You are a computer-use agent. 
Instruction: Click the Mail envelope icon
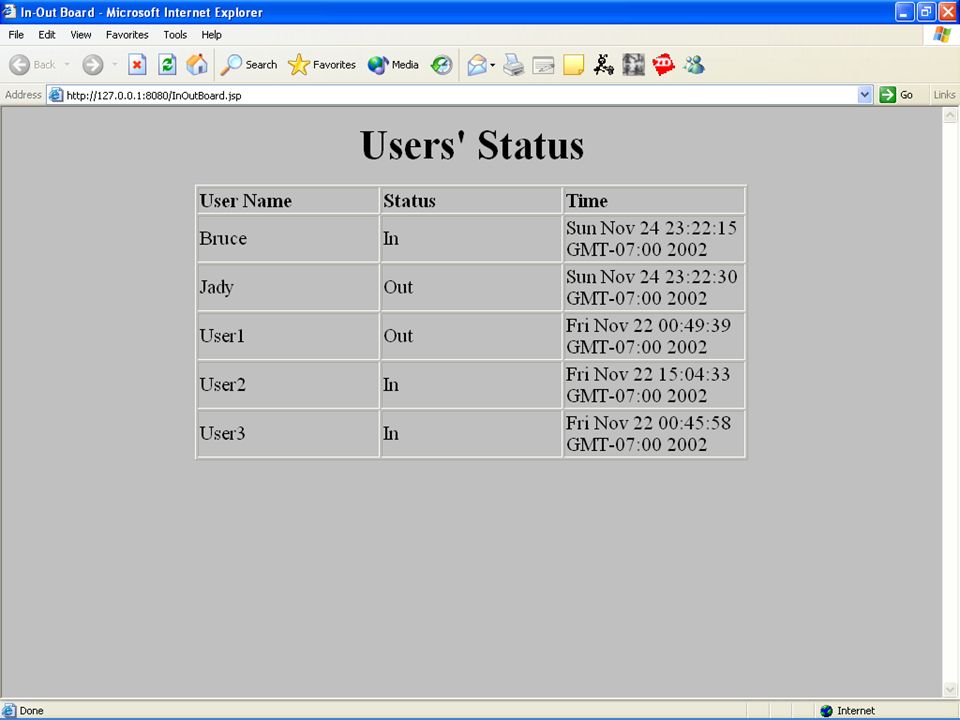point(477,64)
